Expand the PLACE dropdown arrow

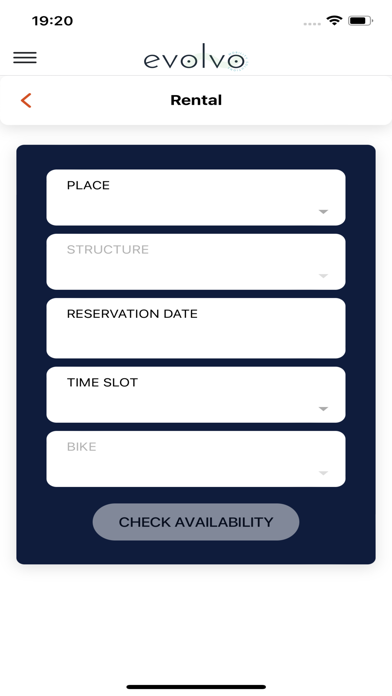point(323,212)
